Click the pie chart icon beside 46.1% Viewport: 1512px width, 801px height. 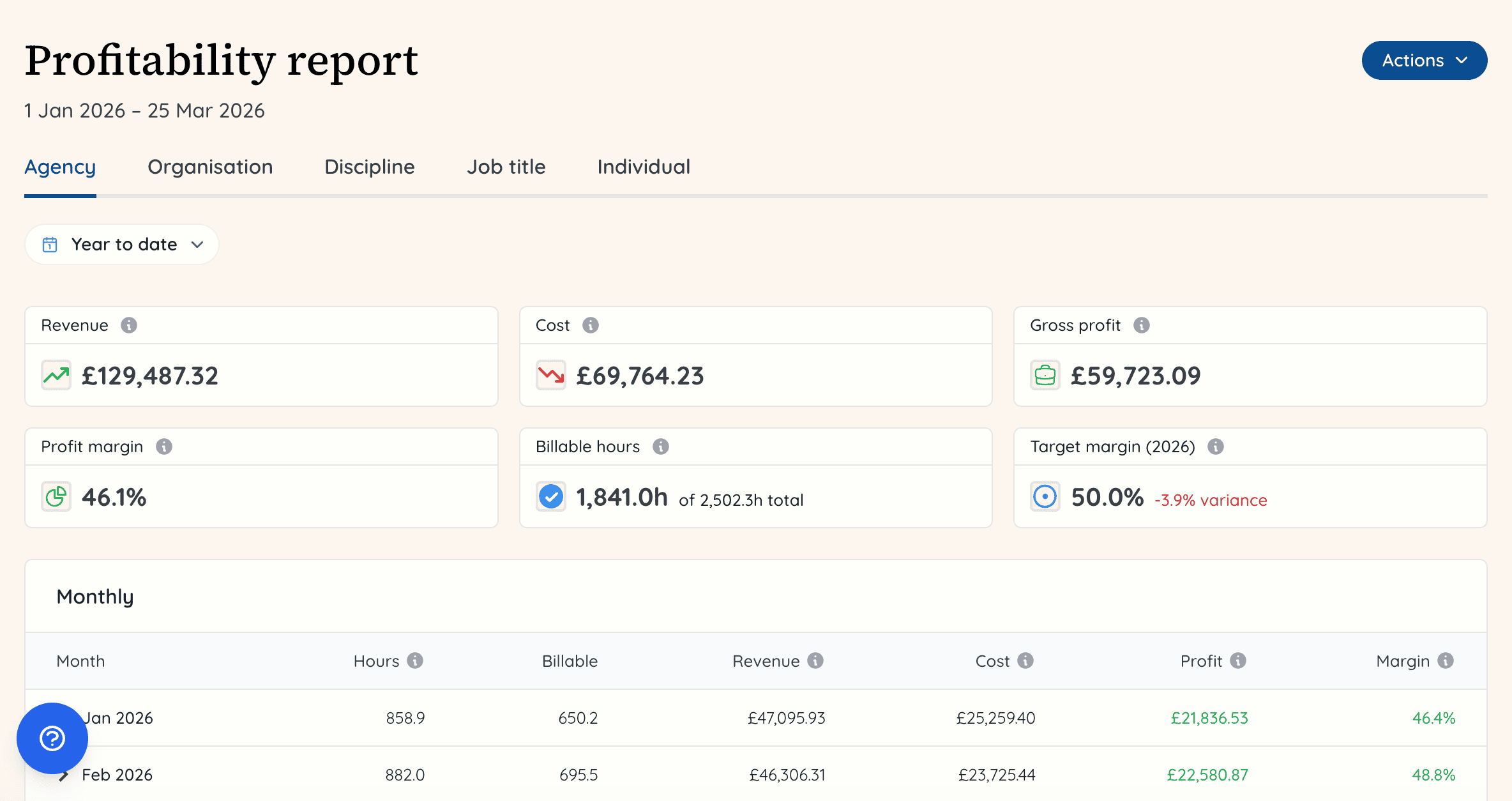(56, 496)
